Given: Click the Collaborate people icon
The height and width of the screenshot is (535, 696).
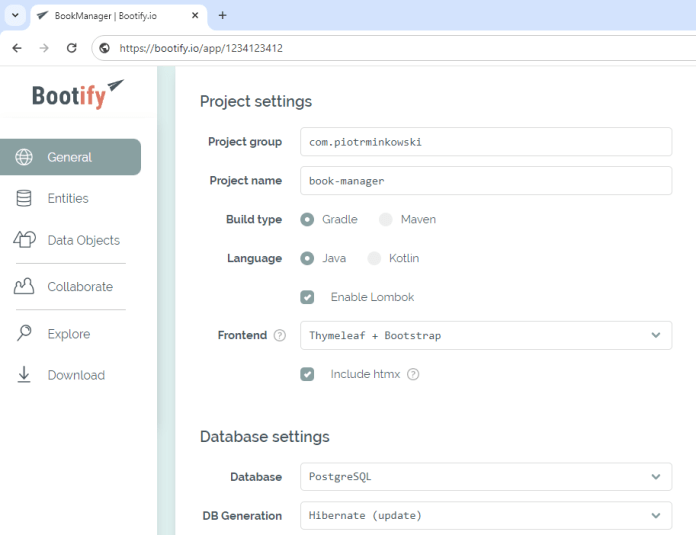Looking at the screenshot, I should pos(24,286).
